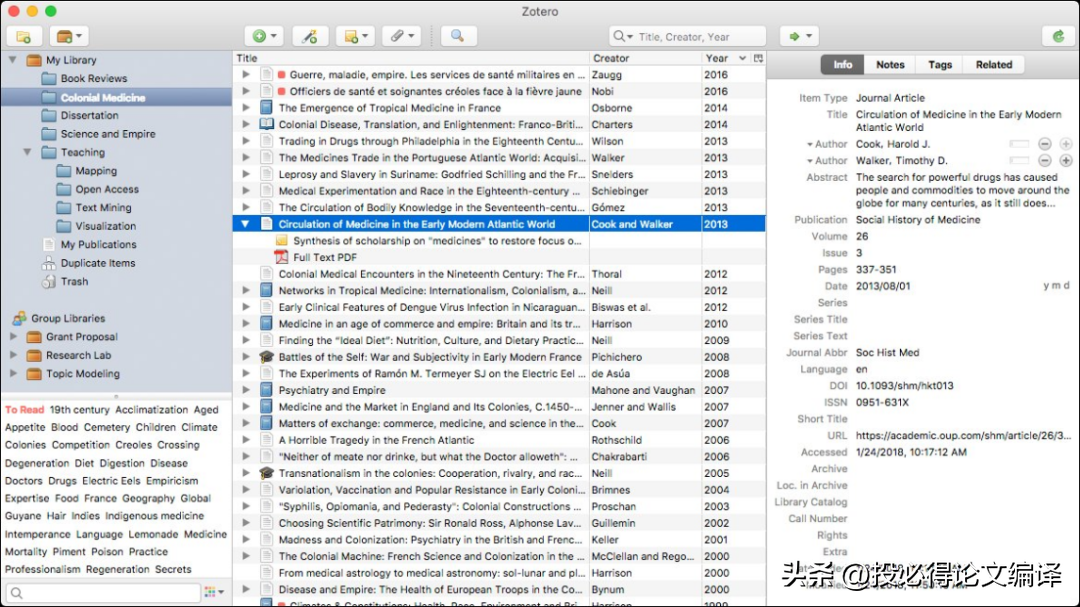Open Advanced Search magnifier icon
Screen dimensions: 1080x607
pos(457,36)
